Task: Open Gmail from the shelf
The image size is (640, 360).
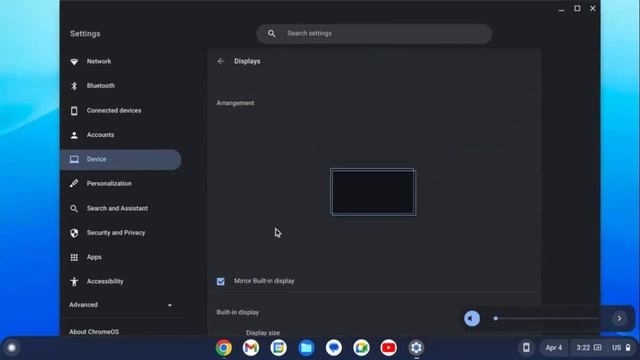Action: tap(251, 348)
